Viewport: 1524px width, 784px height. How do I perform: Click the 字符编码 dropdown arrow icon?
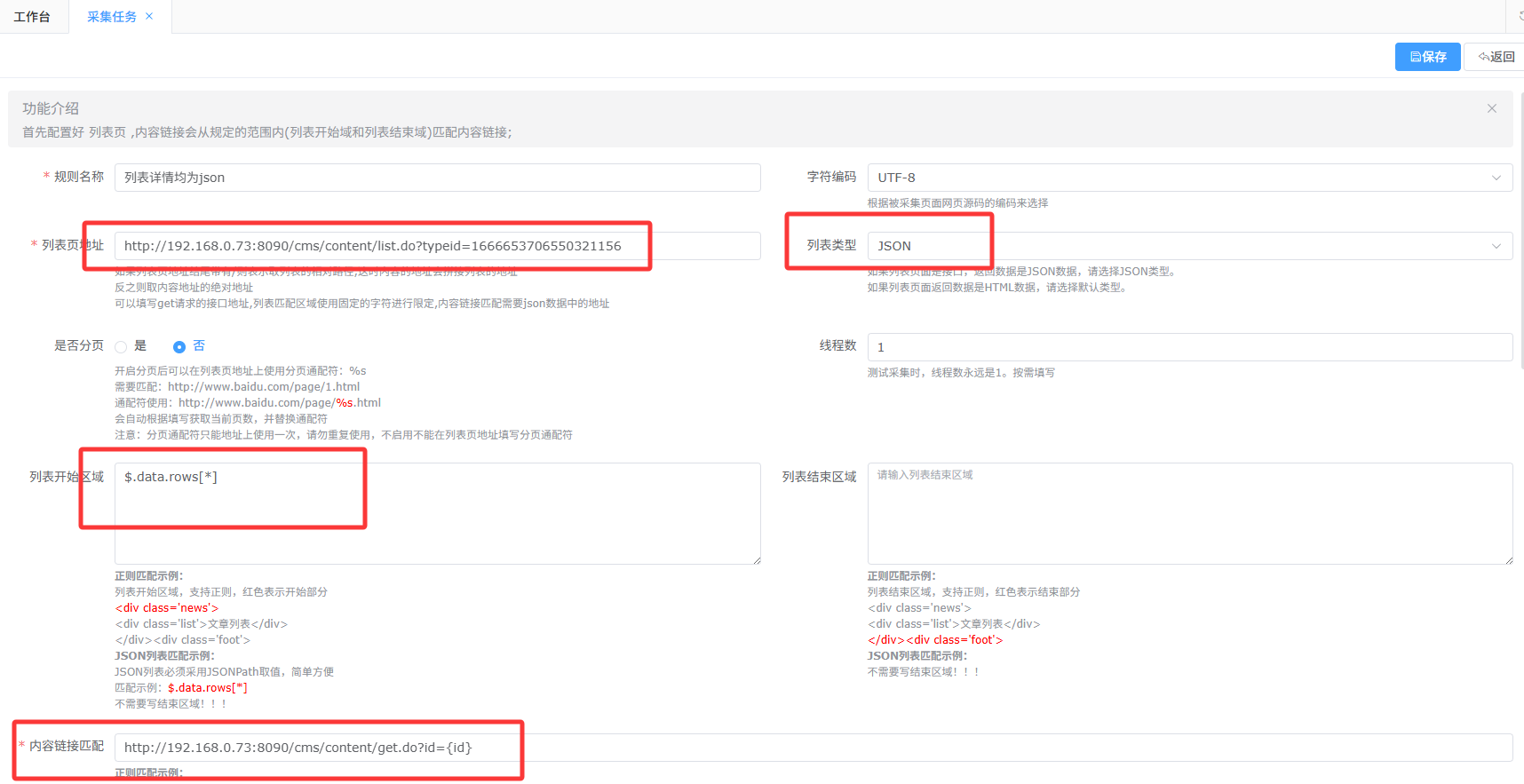[1496, 178]
